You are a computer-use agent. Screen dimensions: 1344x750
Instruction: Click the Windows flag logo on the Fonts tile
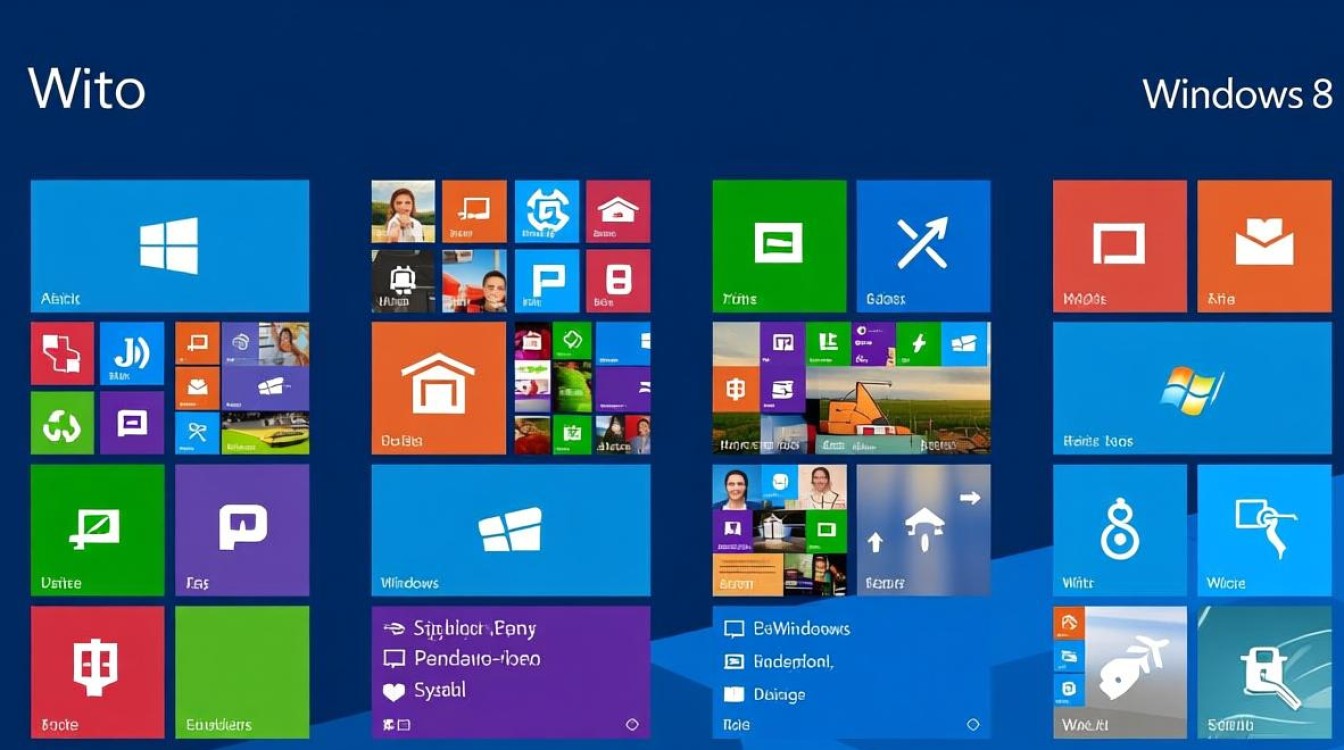click(1190, 388)
